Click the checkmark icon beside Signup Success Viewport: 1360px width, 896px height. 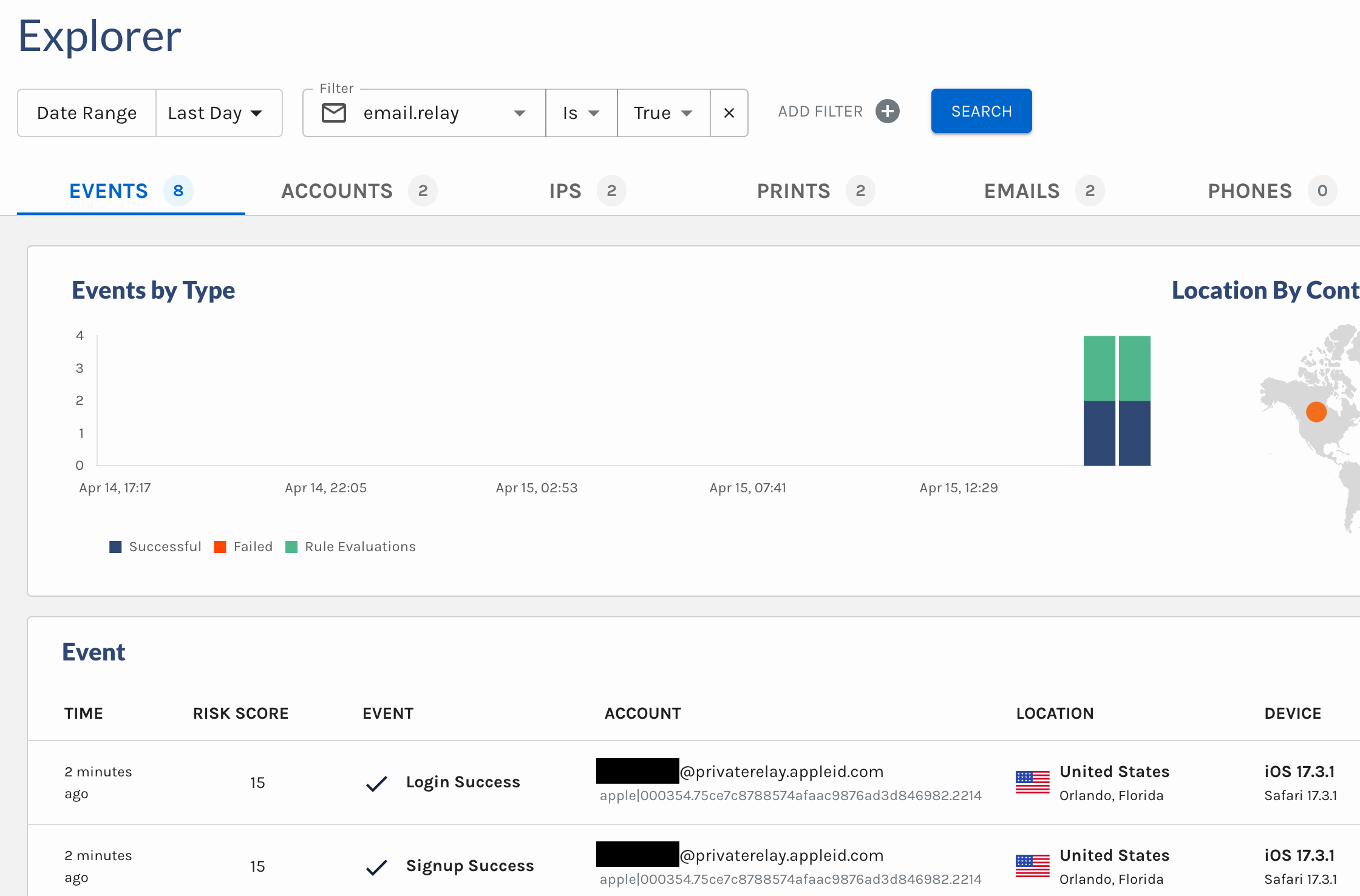(377, 867)
